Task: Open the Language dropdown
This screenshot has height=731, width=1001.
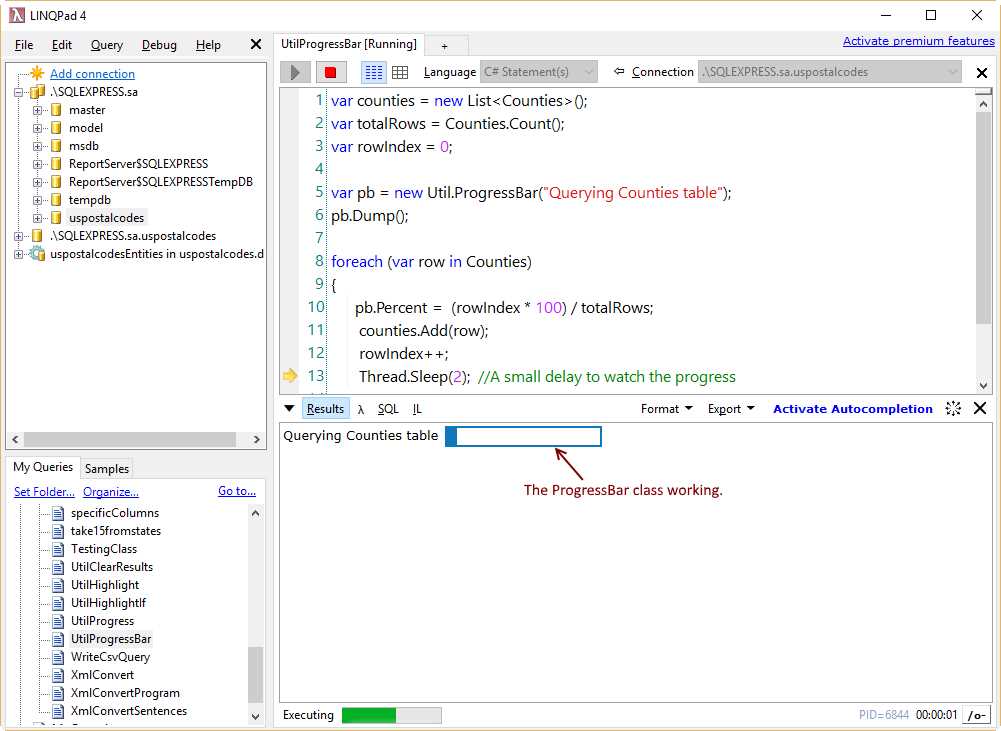Action: coord(539,72)
